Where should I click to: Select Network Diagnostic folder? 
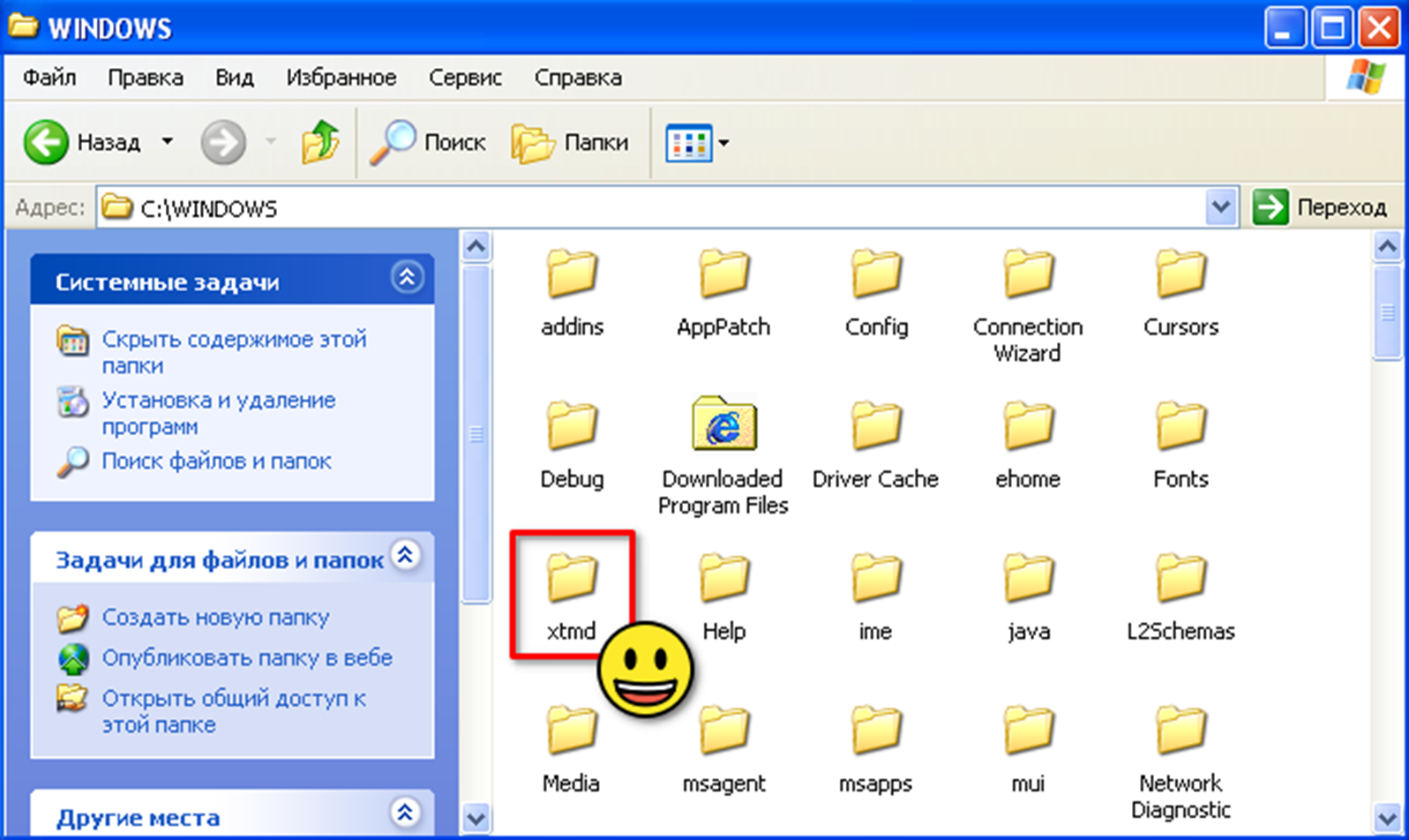tap(1180, 762)
